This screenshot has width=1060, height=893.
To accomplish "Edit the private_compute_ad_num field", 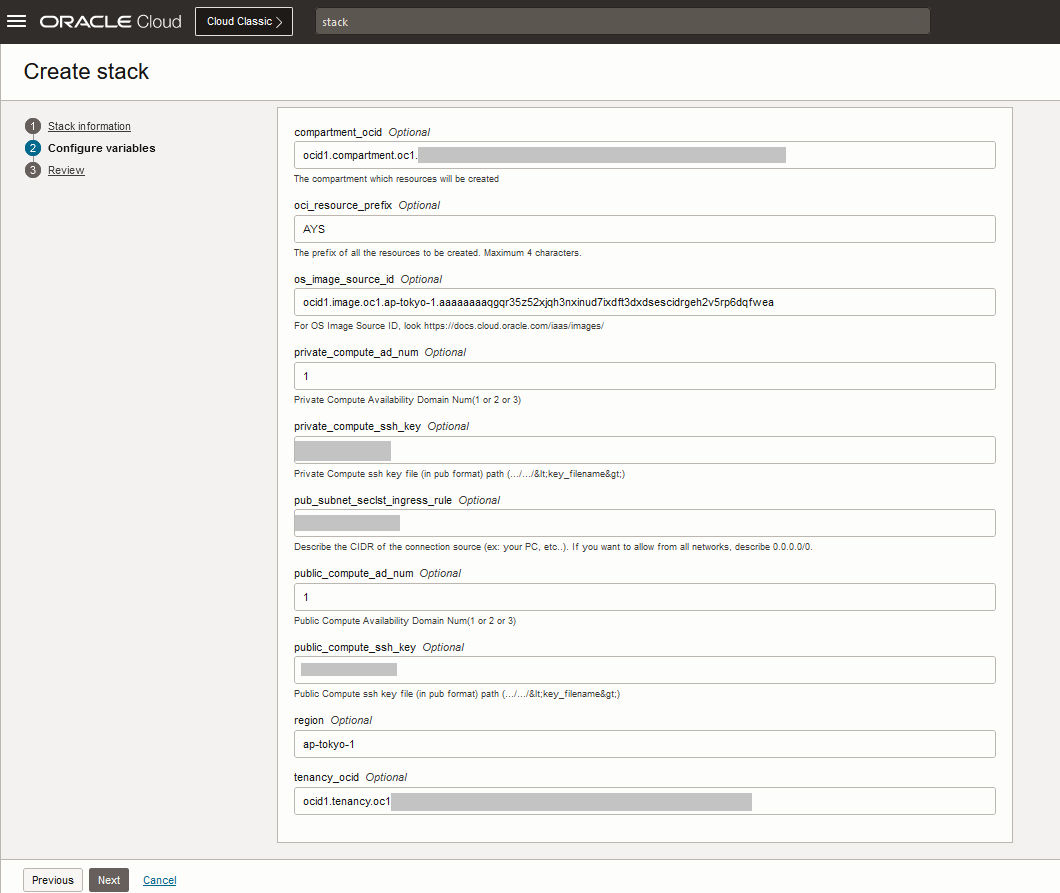I will [x=644, y=376].
